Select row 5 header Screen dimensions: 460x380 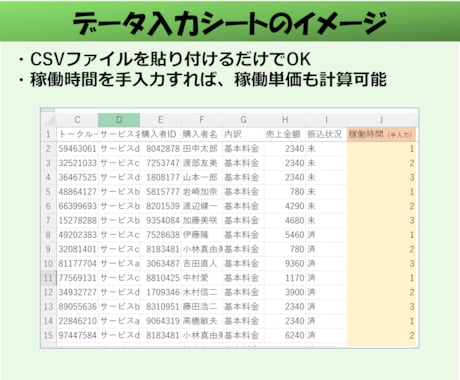[49, 192]
